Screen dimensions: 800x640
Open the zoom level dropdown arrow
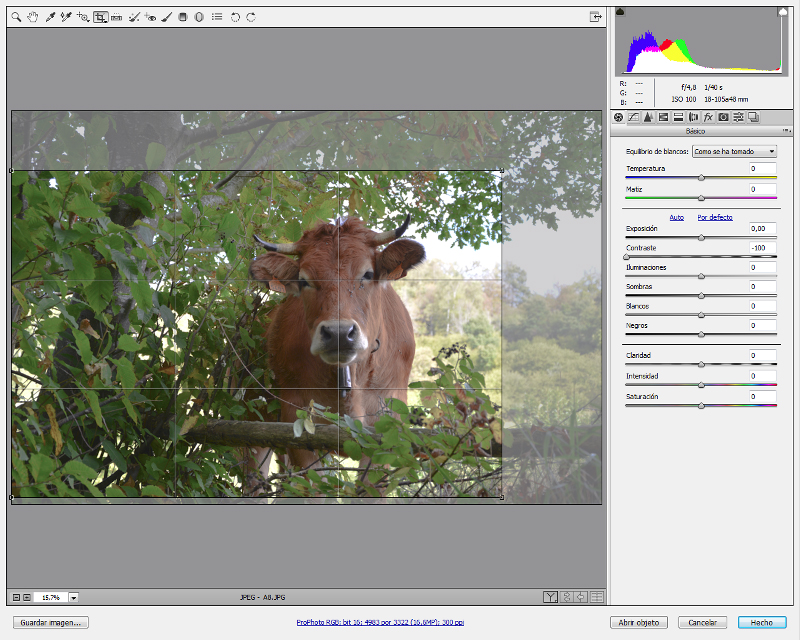pos(74,598)
